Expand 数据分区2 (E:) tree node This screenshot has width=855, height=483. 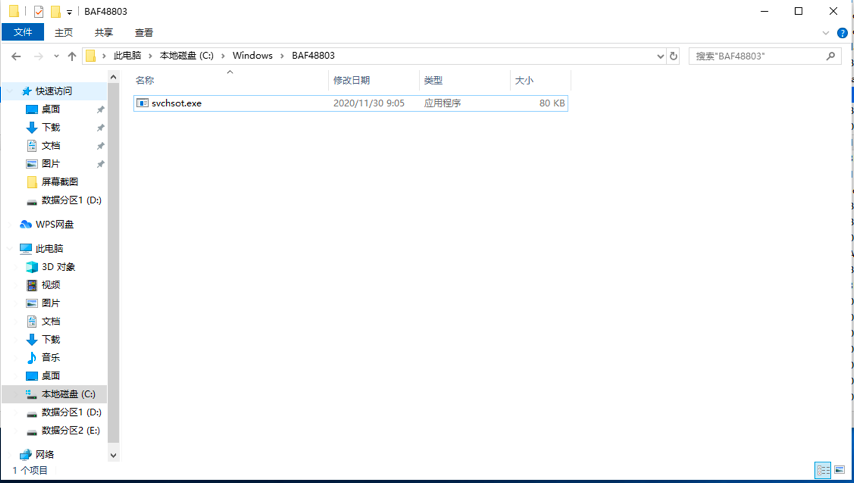[x=16, y=430]
